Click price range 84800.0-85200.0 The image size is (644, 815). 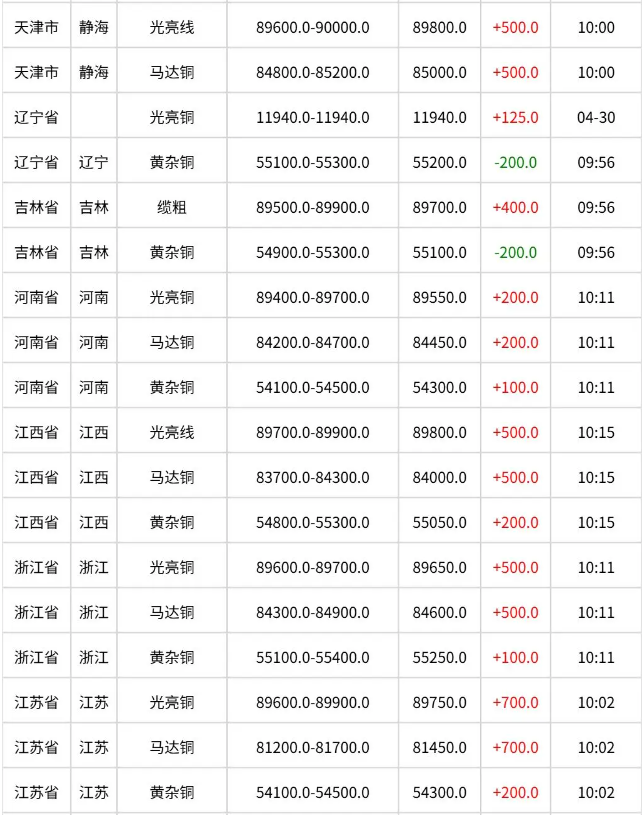[x=312, y=73]
